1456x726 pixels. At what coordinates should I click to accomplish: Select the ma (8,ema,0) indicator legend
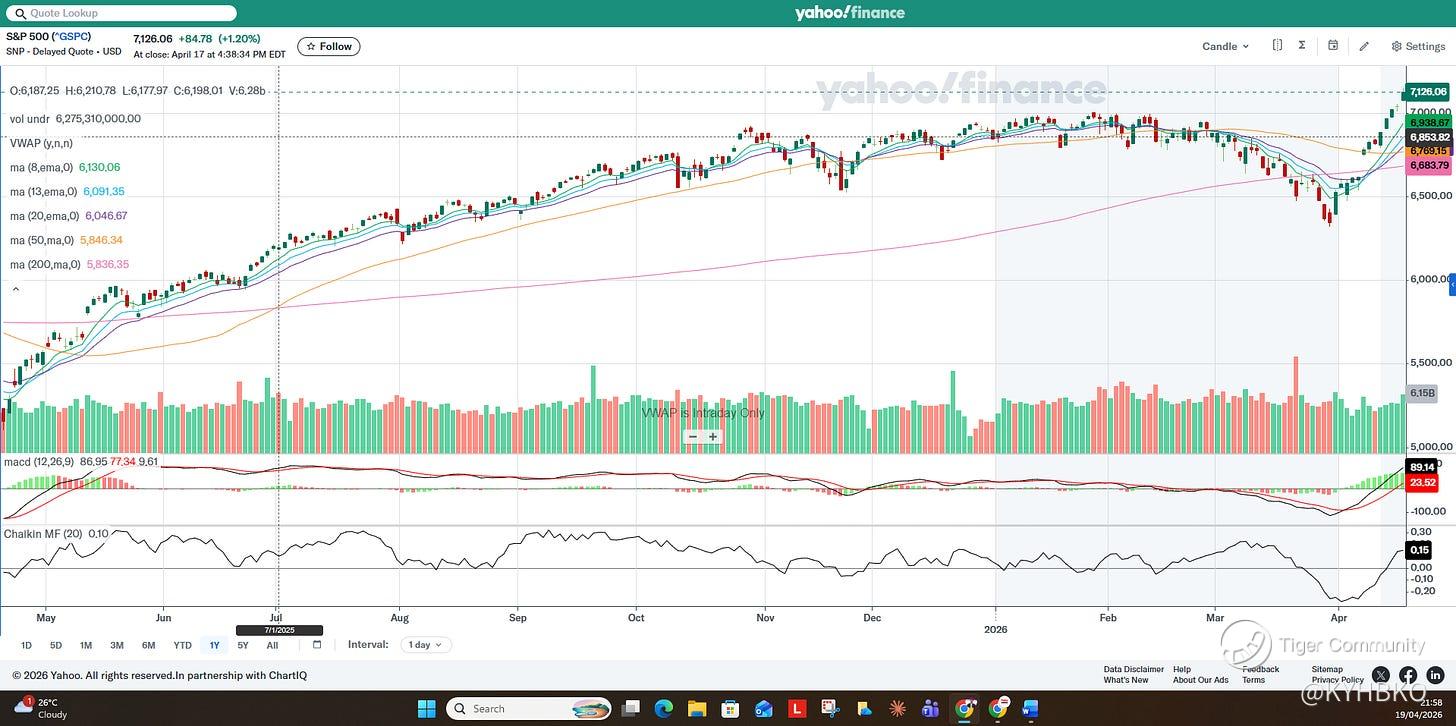[x=66, y=167]
